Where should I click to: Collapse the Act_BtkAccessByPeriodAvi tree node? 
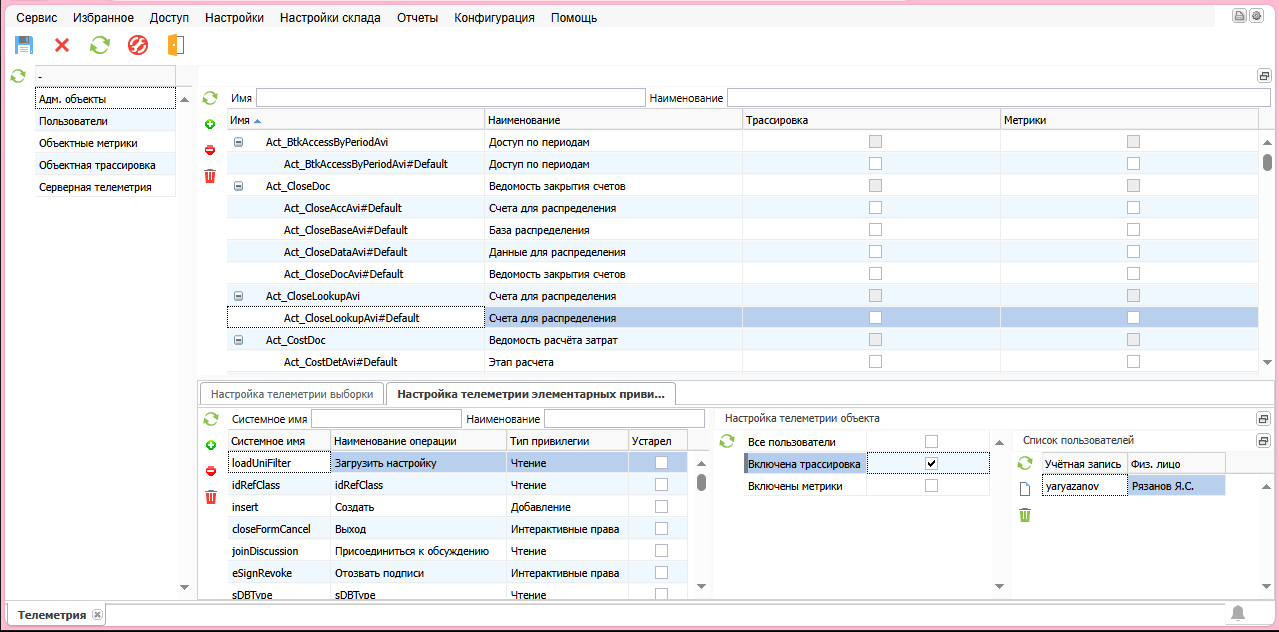coord(239,142)
